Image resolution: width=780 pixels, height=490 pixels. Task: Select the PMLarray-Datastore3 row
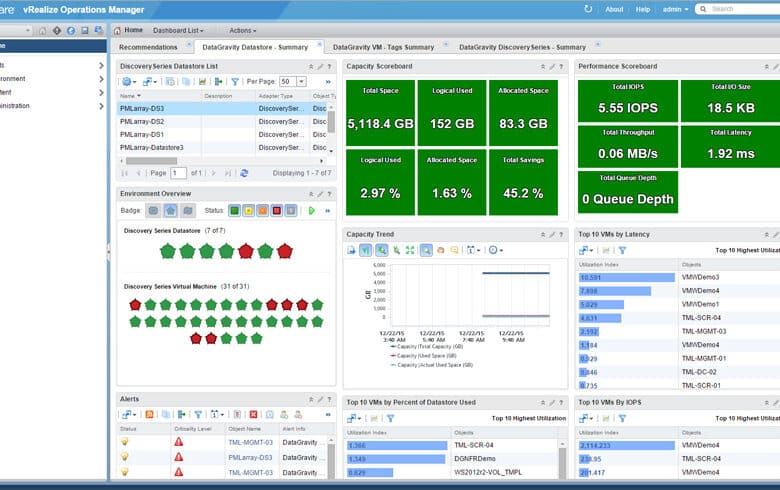tap(222, 148)
